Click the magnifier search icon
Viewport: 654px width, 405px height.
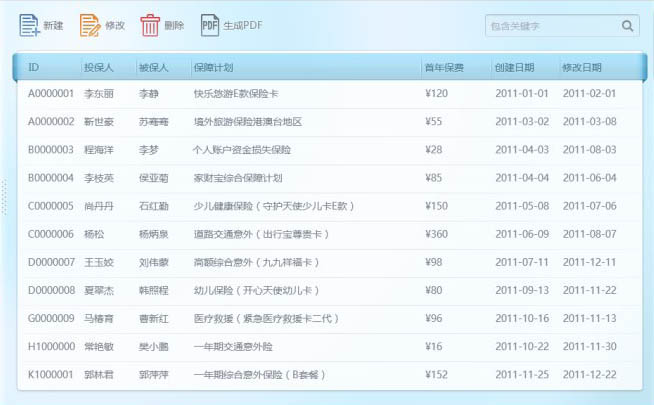coord(628,26)
